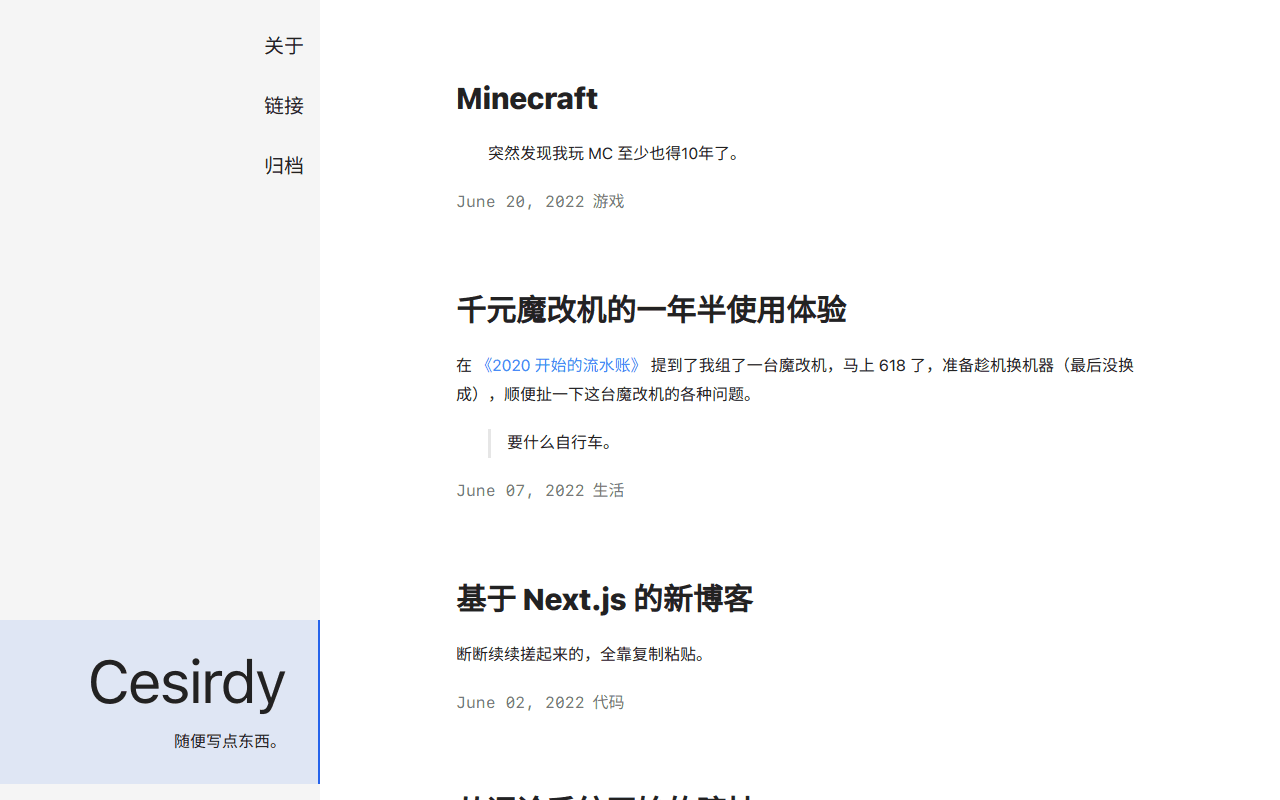Select the 代码 category tag

[608, 702]
